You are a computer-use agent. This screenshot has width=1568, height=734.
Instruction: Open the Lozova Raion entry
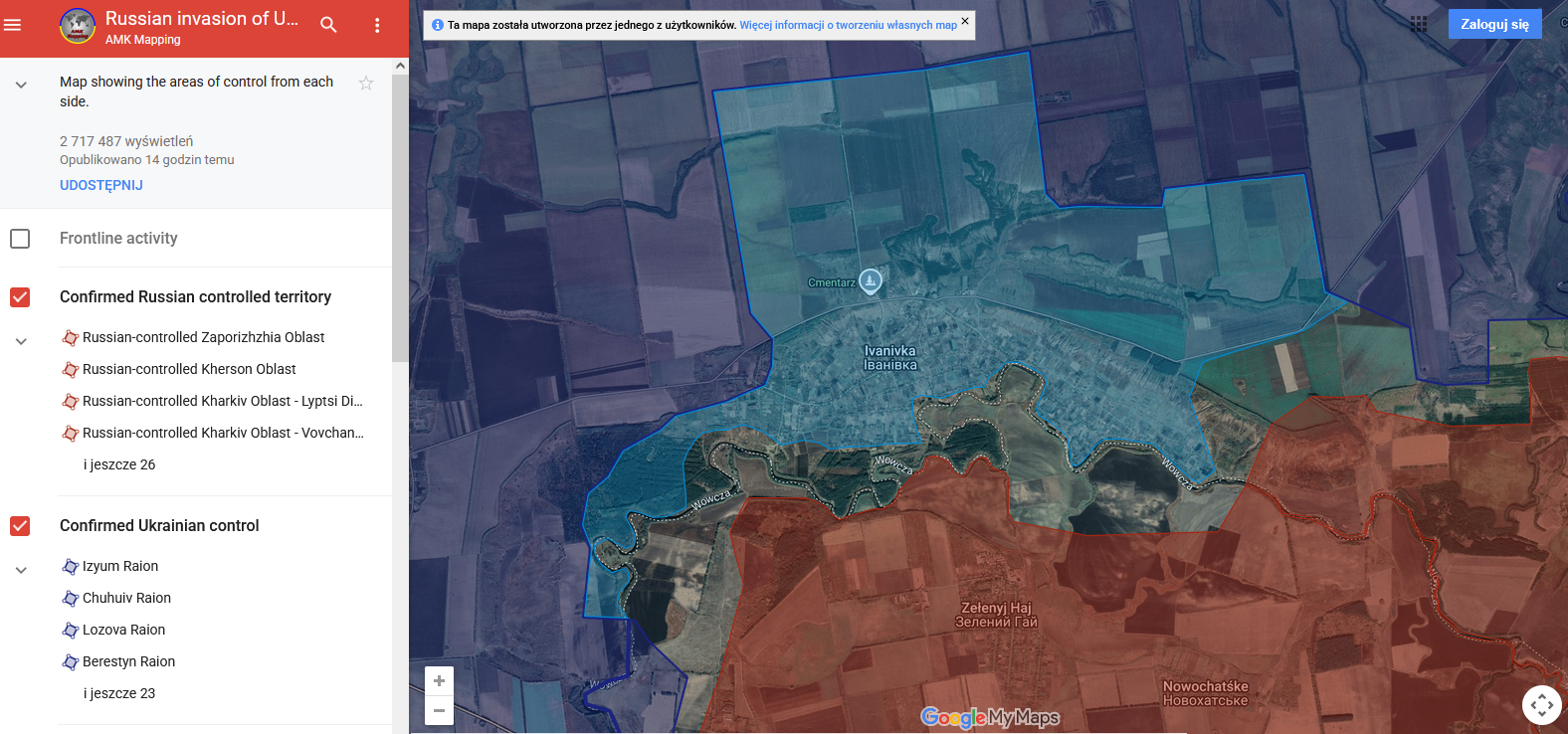coord(123,630)
